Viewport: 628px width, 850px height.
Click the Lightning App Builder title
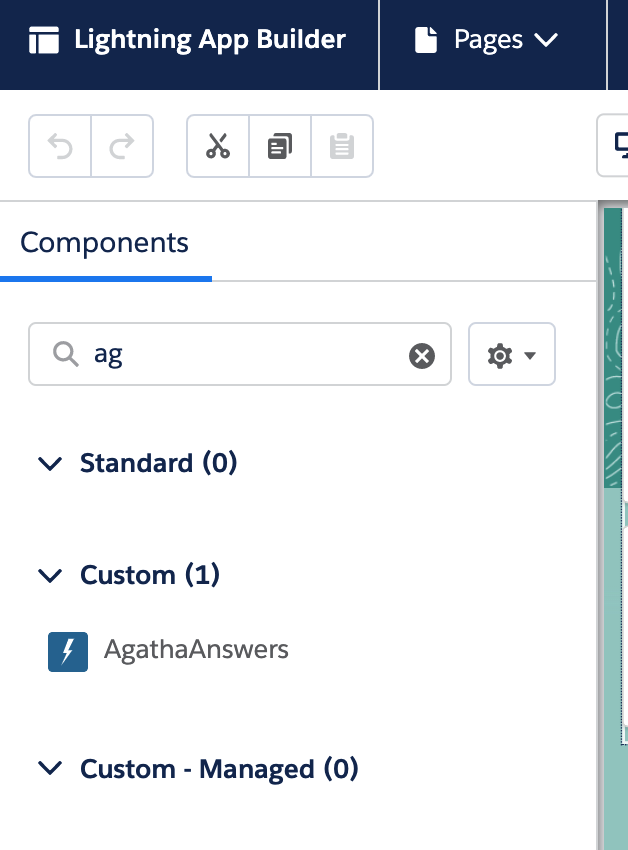(210, 40)
